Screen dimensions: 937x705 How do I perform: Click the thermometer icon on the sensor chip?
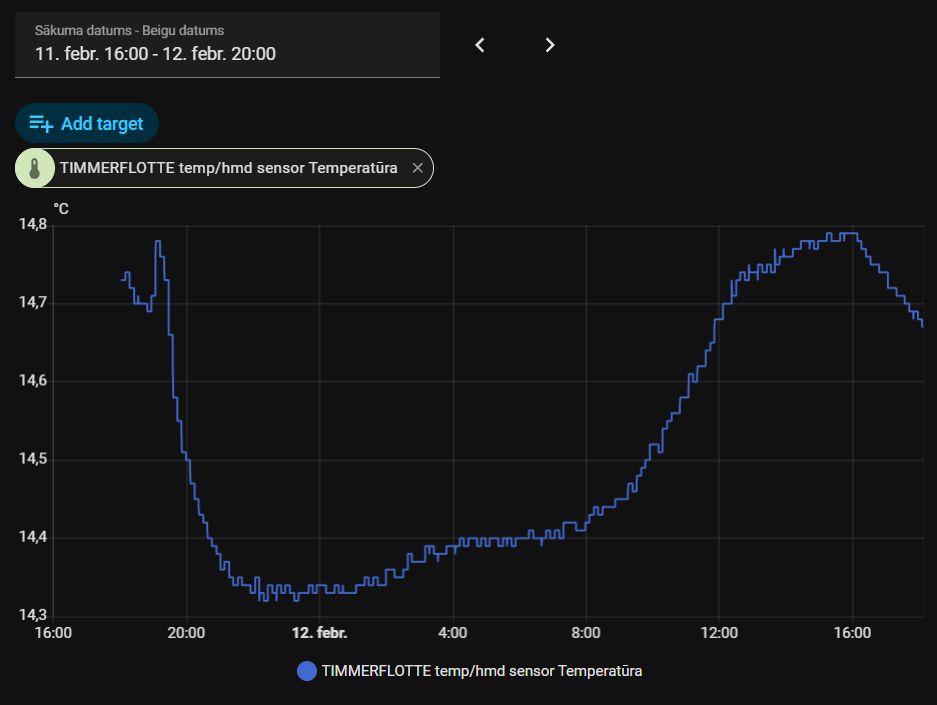[35, 168]
